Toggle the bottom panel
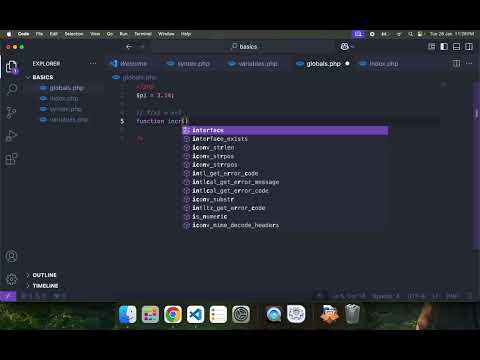The image size is (480, 360). 456,46
